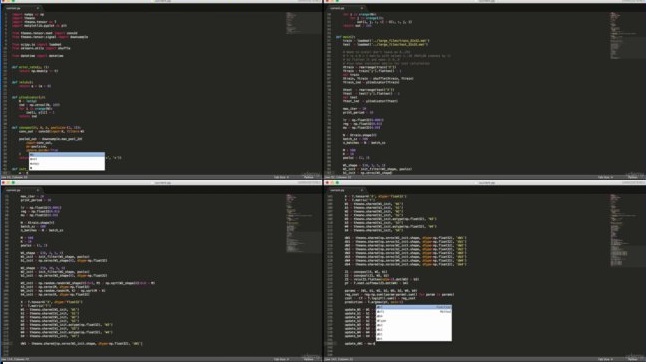The height and width of the screenshot is (364, 646).
Task: Choose the last suggestion in the bottom-right autocomplete list
Action: point(414,338)
